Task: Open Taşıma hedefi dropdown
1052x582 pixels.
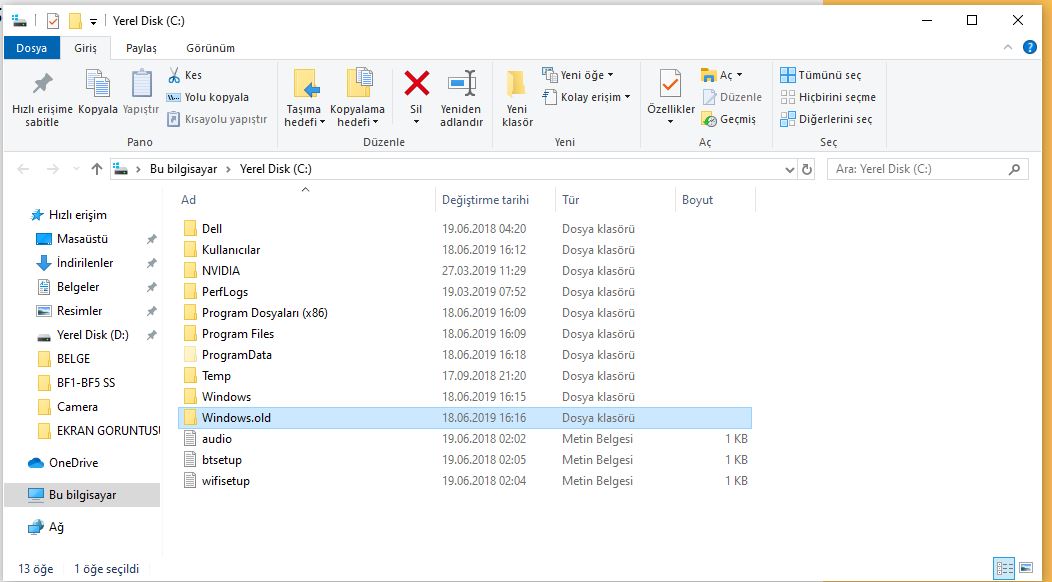Action: click(305, 99)
